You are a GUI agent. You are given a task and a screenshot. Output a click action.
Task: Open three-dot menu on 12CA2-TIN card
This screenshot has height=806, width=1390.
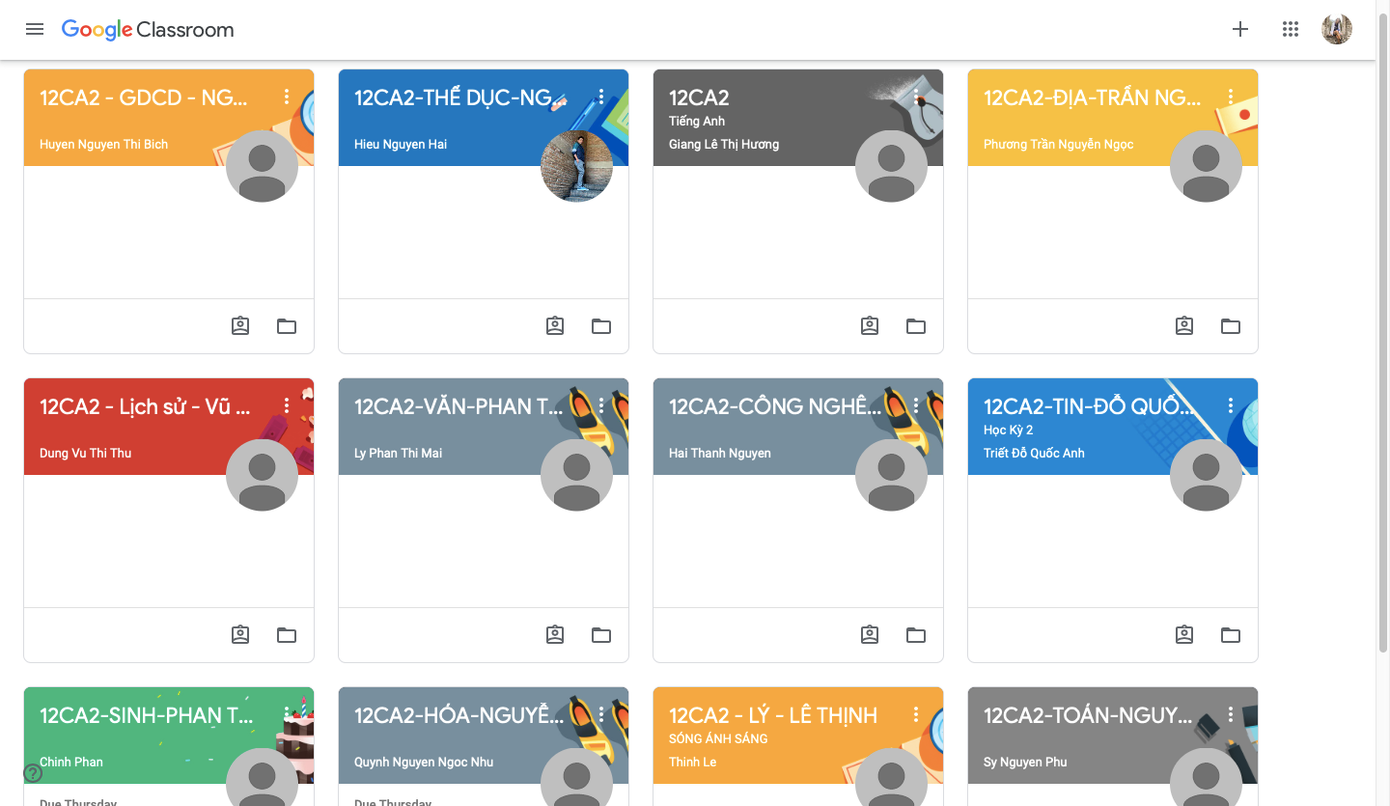tap(1230, 406)
